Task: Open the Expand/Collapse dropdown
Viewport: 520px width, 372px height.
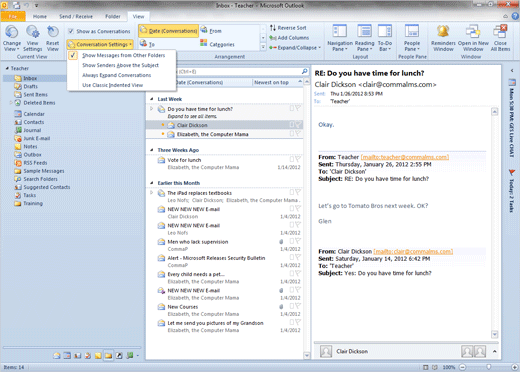Action: 295,48
